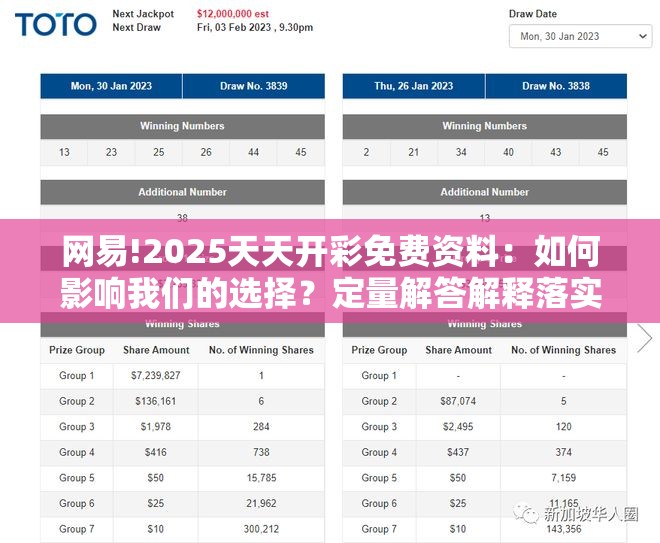Screen dimensions: 660x543
Task: Click the next draw arrow chevron
Action: tap(644, 338)
